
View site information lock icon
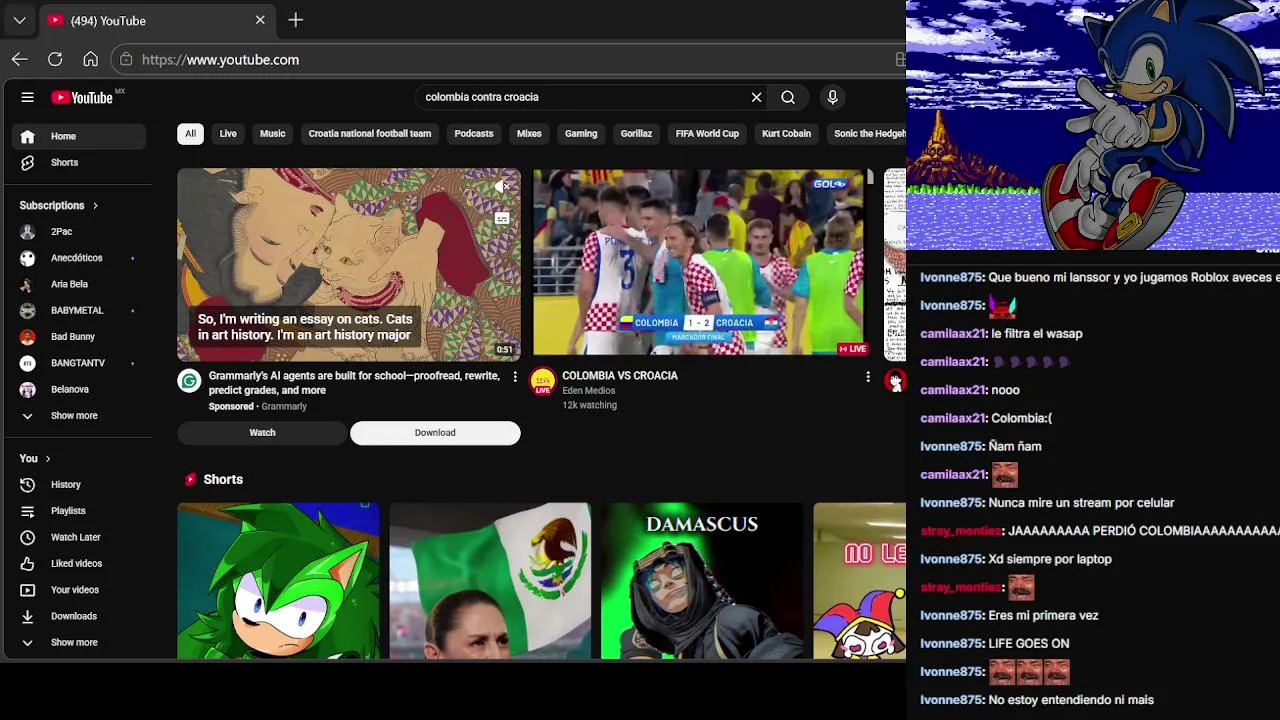(x=126, y=60)
